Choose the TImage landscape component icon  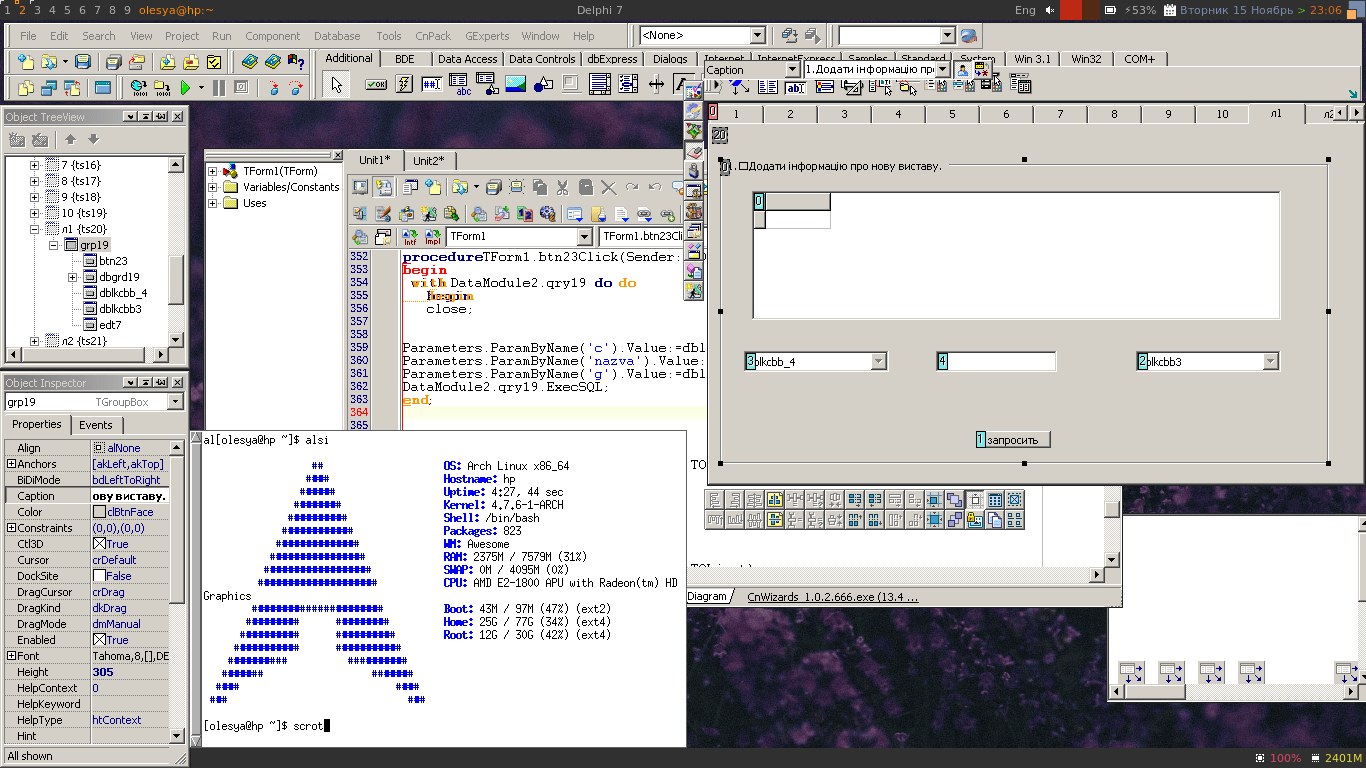click(516, 85)
